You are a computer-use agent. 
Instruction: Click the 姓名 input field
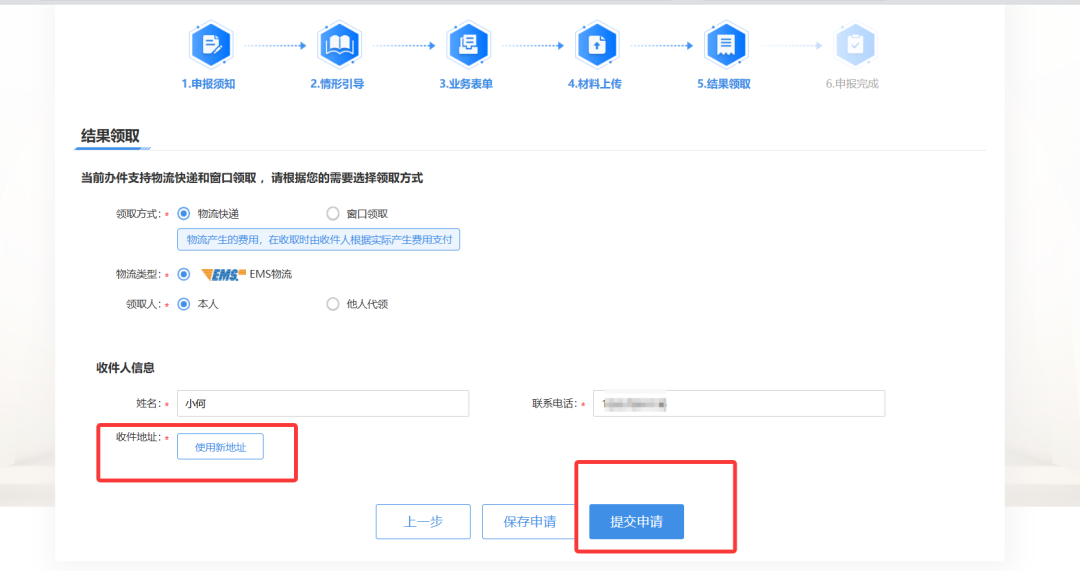click(322, 403)
